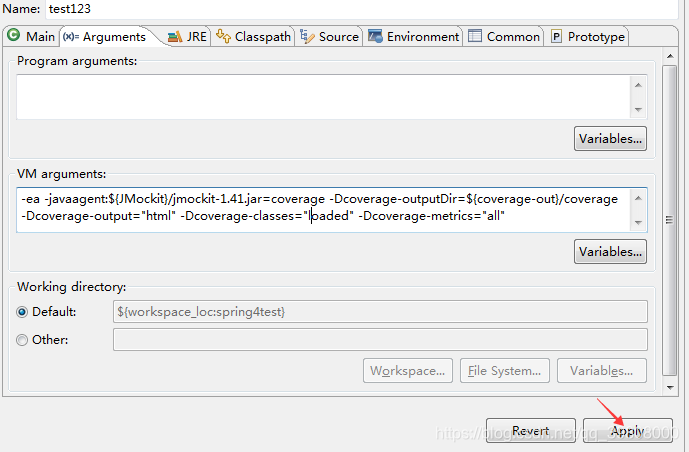Screen dimensions: 689x452
Task: Click the File System... button
Action: (504, 371)
